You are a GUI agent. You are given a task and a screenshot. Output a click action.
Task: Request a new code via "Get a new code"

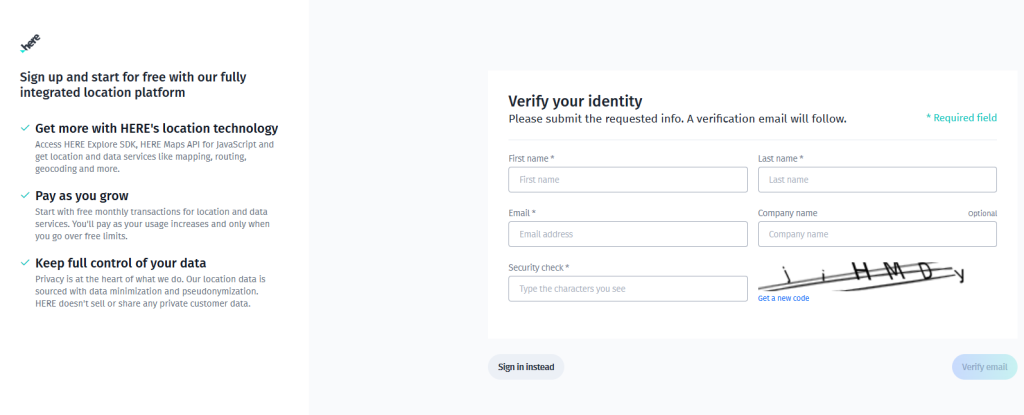coord(783,298)
